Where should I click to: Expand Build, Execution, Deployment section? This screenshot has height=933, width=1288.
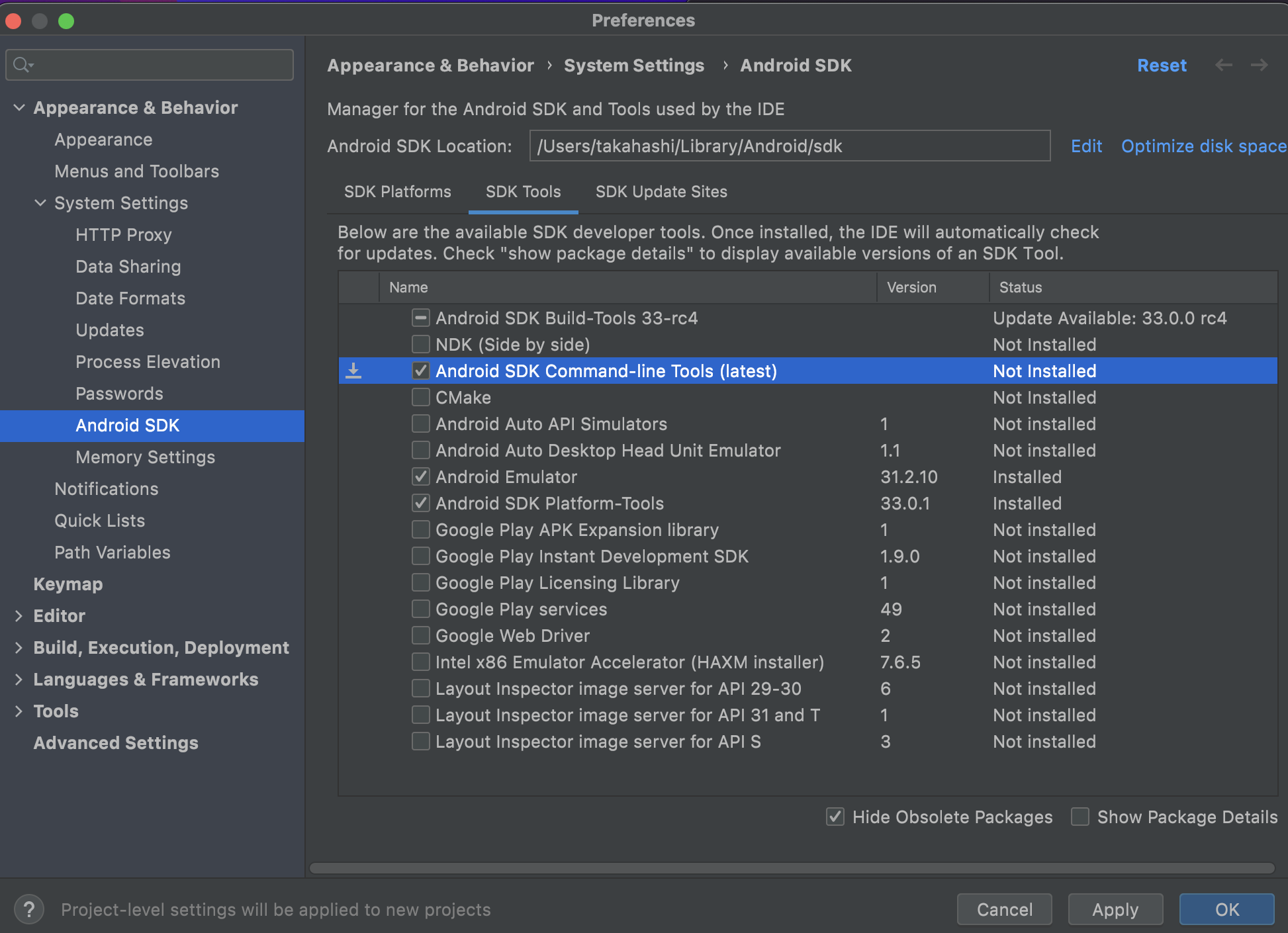19,647
